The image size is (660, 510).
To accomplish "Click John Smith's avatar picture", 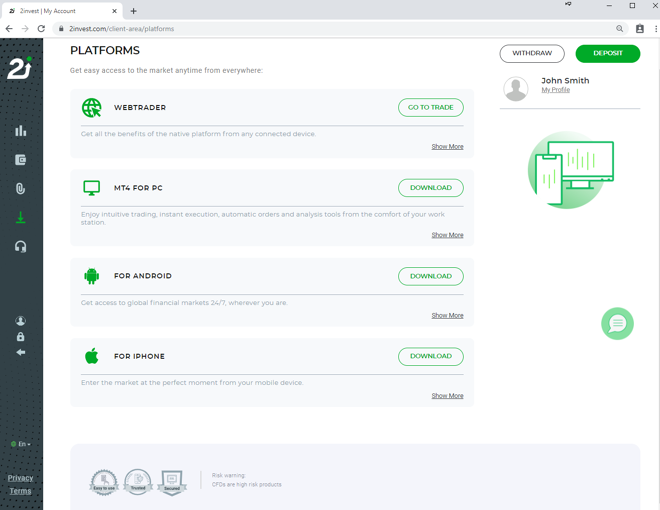I will click(516, 89).
